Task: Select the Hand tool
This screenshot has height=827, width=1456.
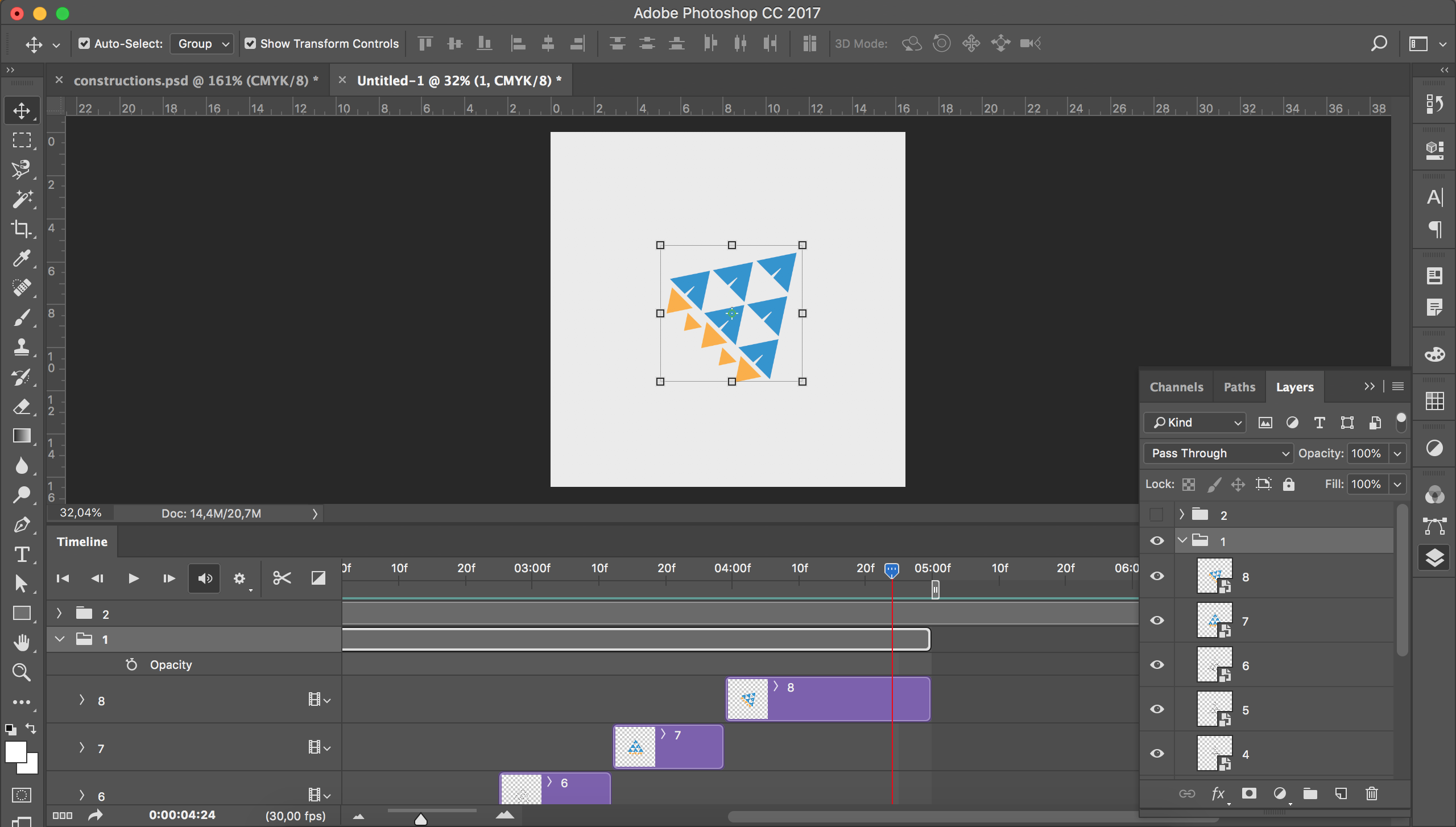Action: (22, 643)
